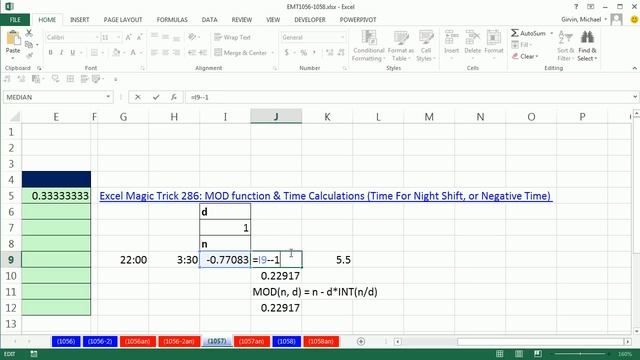The width and height of the screenshot is (640, 360).
Task: Click the Increase Decimal icon
Action: coord(330,52)
